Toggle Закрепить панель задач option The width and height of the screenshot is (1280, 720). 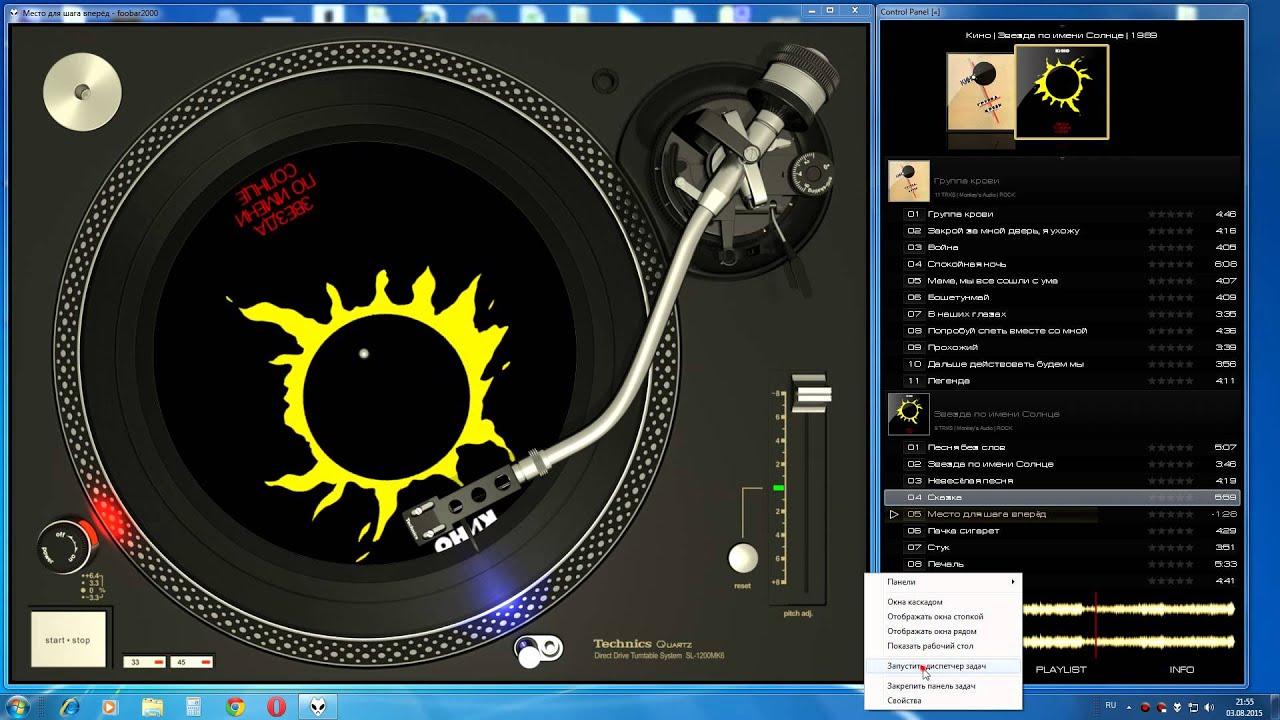click(x=944, y=686)
